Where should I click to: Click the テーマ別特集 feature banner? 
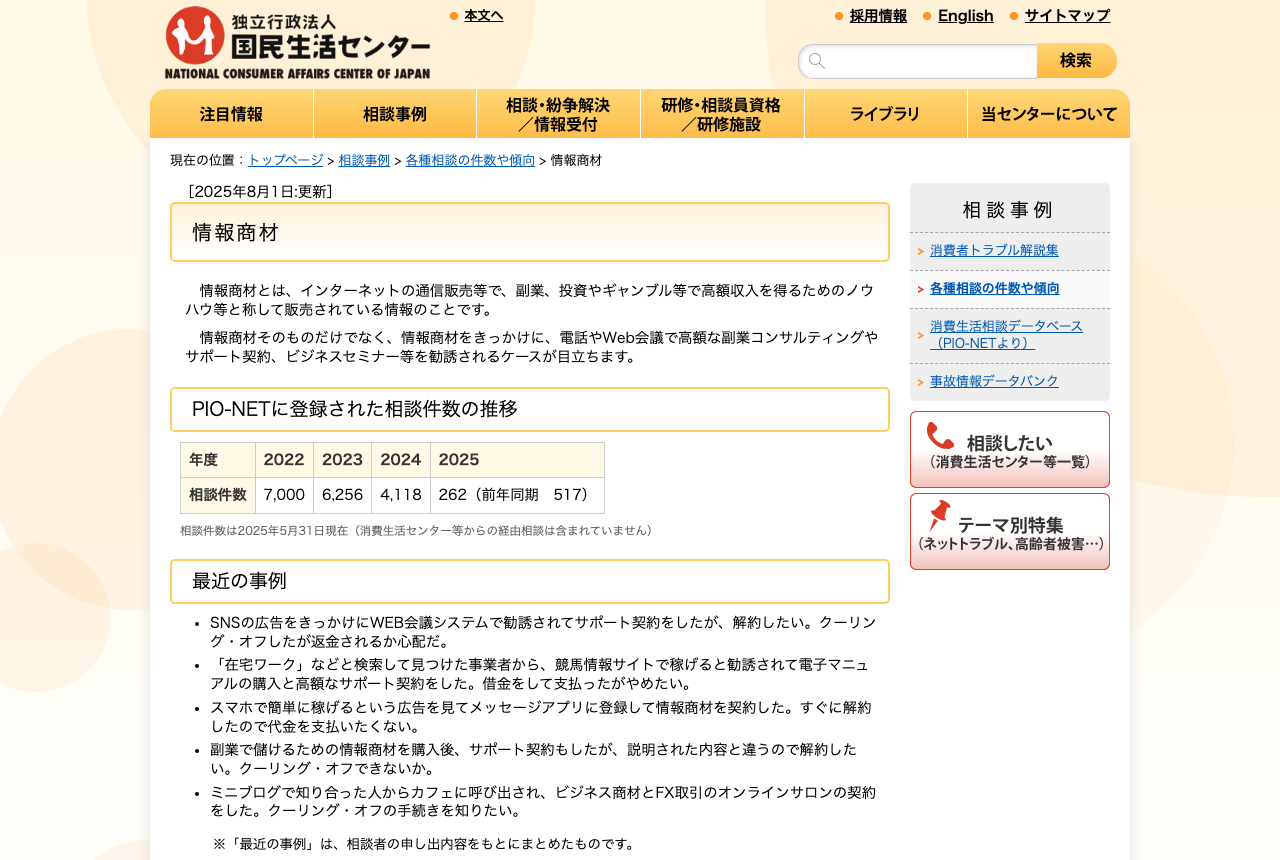1010,531
